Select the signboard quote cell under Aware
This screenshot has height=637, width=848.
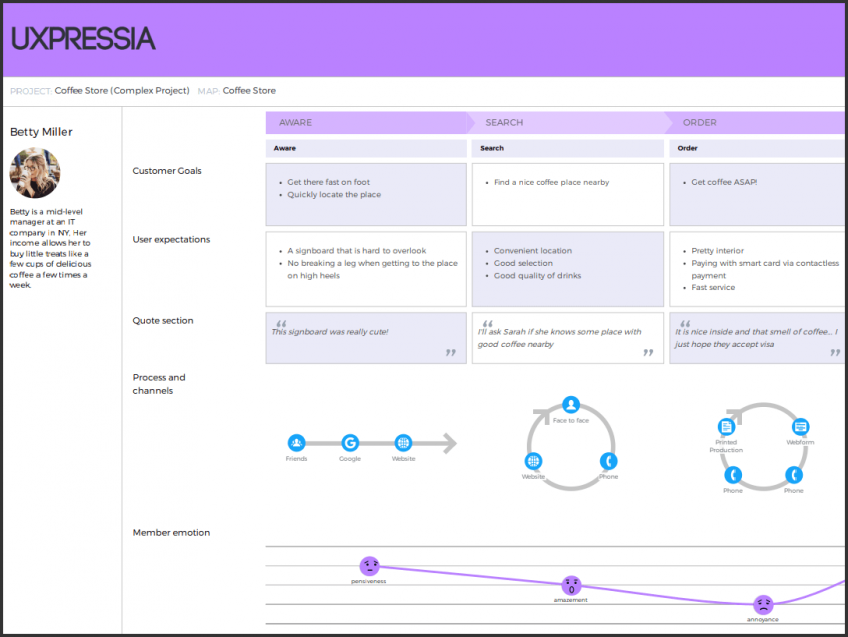point(366,337)
